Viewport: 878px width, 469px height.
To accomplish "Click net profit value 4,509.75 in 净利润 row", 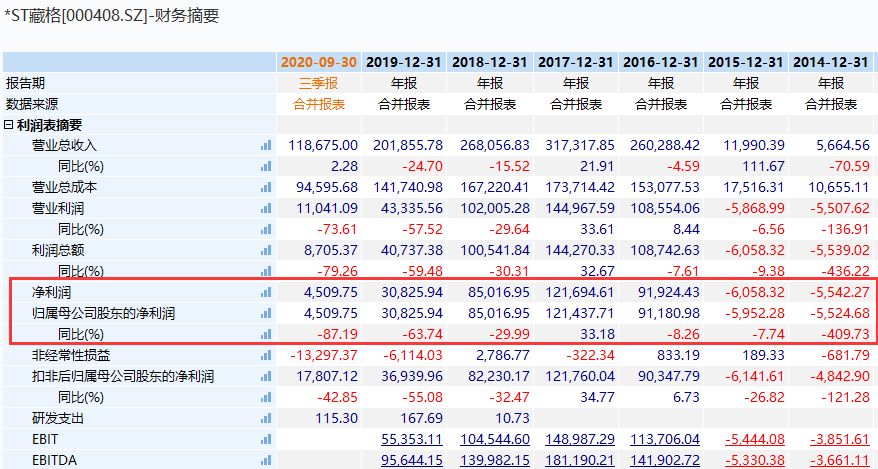I will pyautogui.click(x=330, y=292).
